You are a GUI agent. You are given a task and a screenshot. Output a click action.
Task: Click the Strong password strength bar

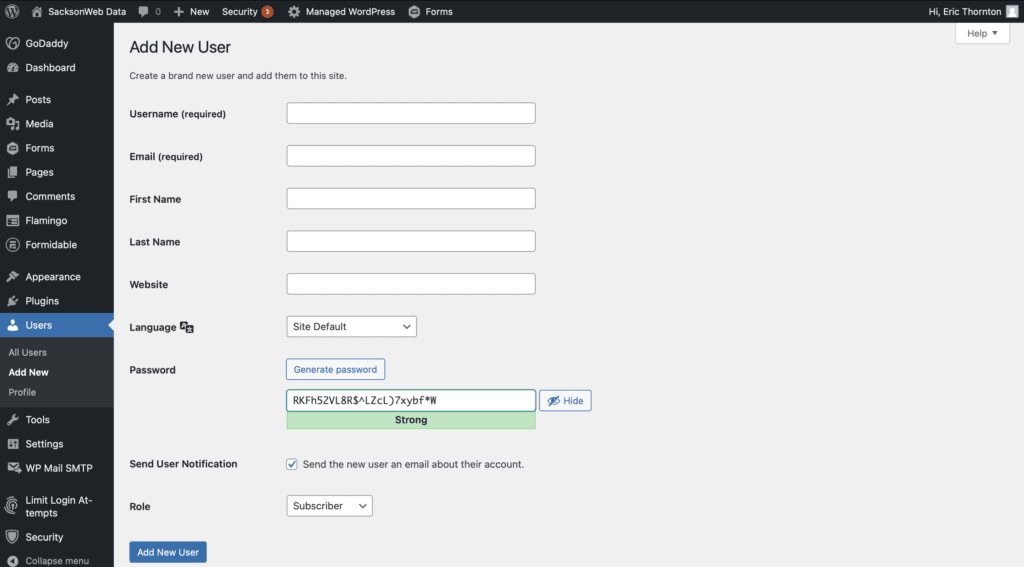click(x=411, y=420)
